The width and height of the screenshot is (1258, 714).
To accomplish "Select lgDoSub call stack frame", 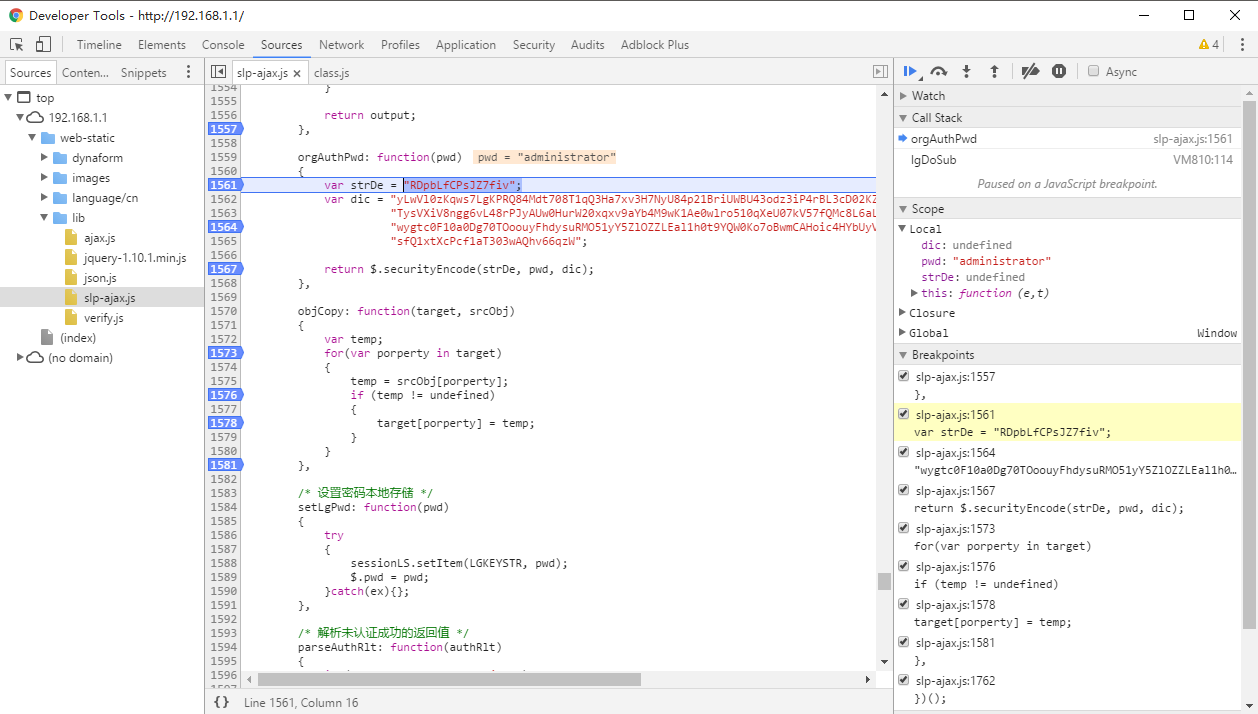I will 932,160.
